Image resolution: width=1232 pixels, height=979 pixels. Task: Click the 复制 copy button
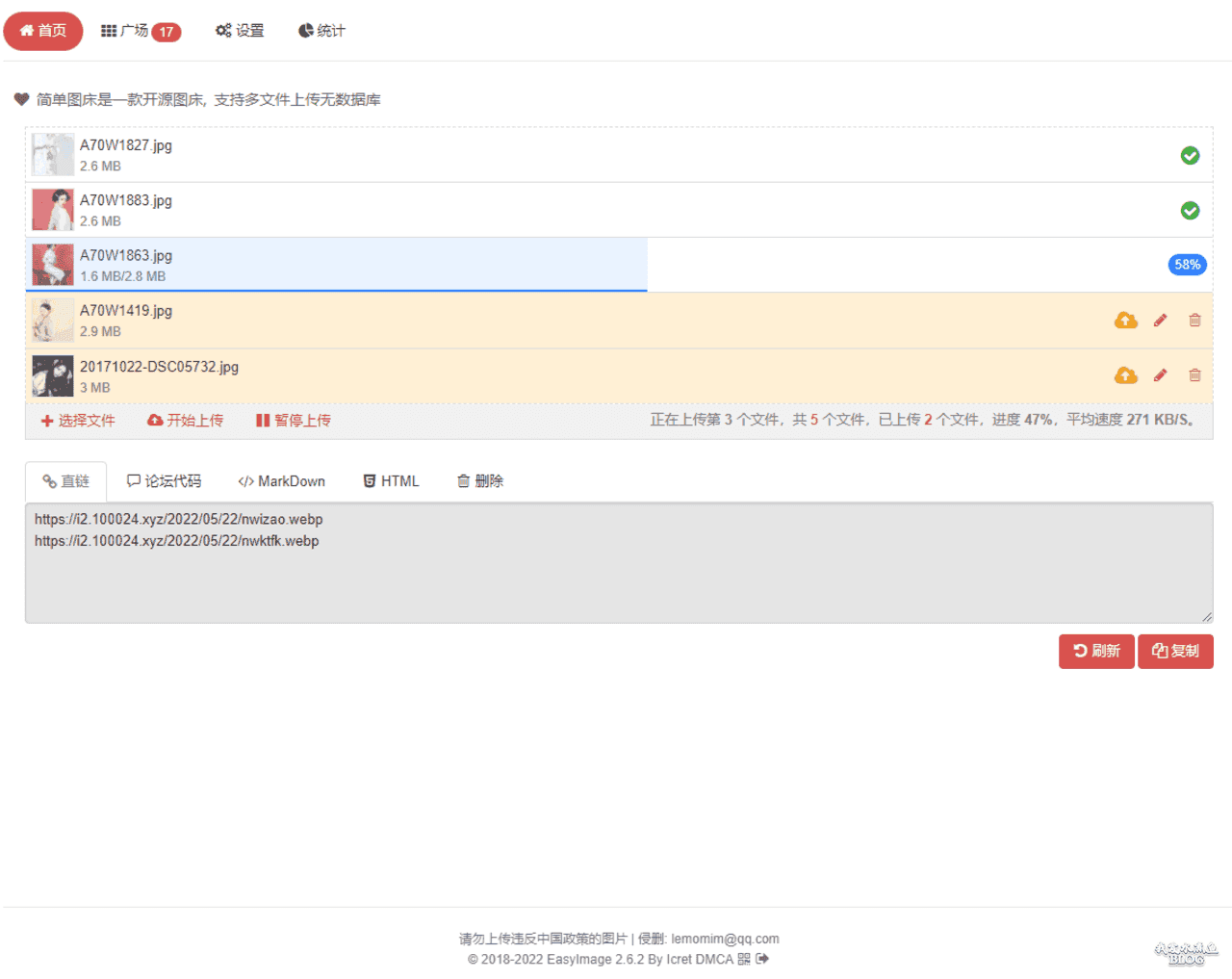[x=1175, y=651]
